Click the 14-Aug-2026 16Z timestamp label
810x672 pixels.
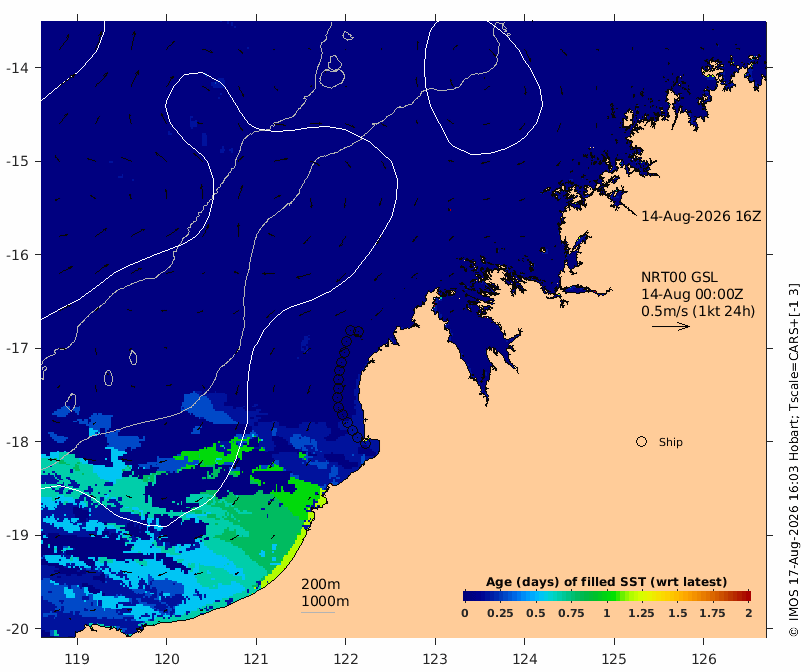click(x=701, y=216)
